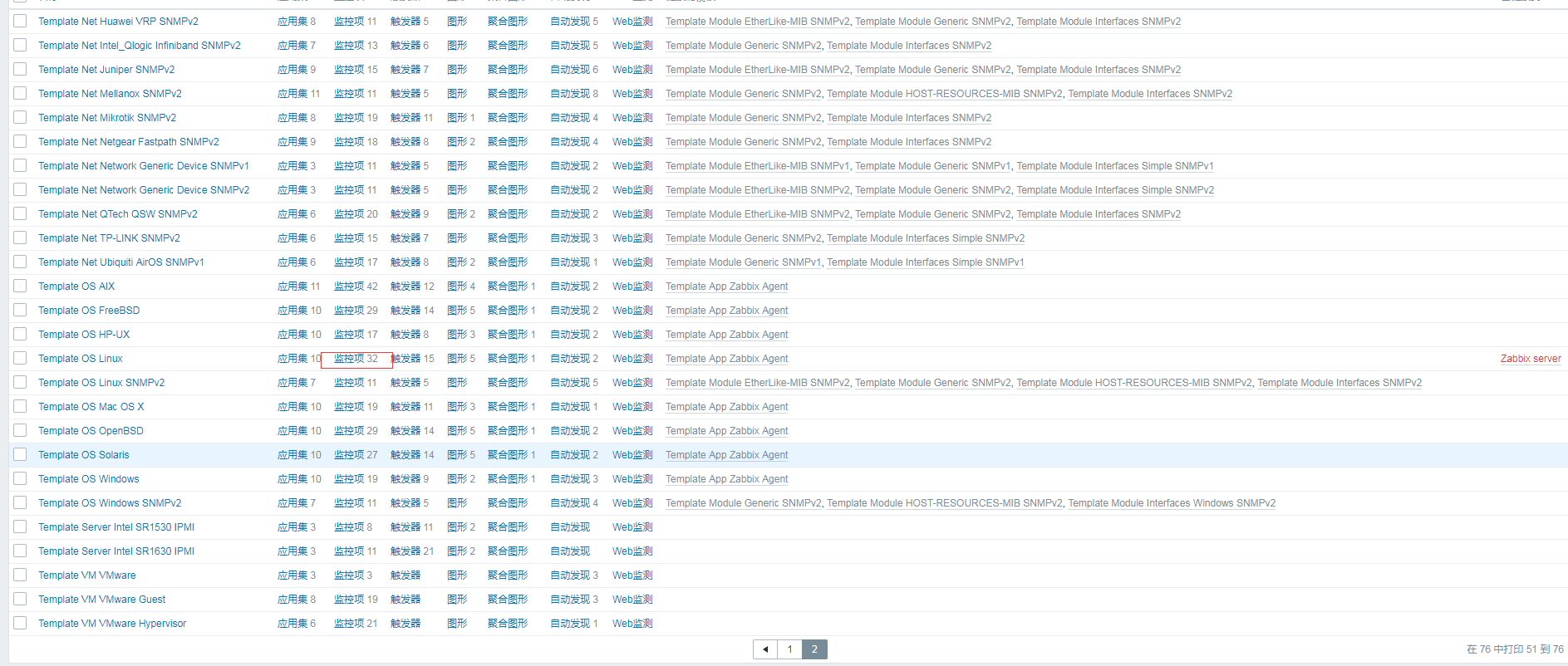The height and width of the screenshot is (666, 1568).
Task: Open 自动发现 5 for Template OS Linux SNMPv2
Action: point(574,383)
